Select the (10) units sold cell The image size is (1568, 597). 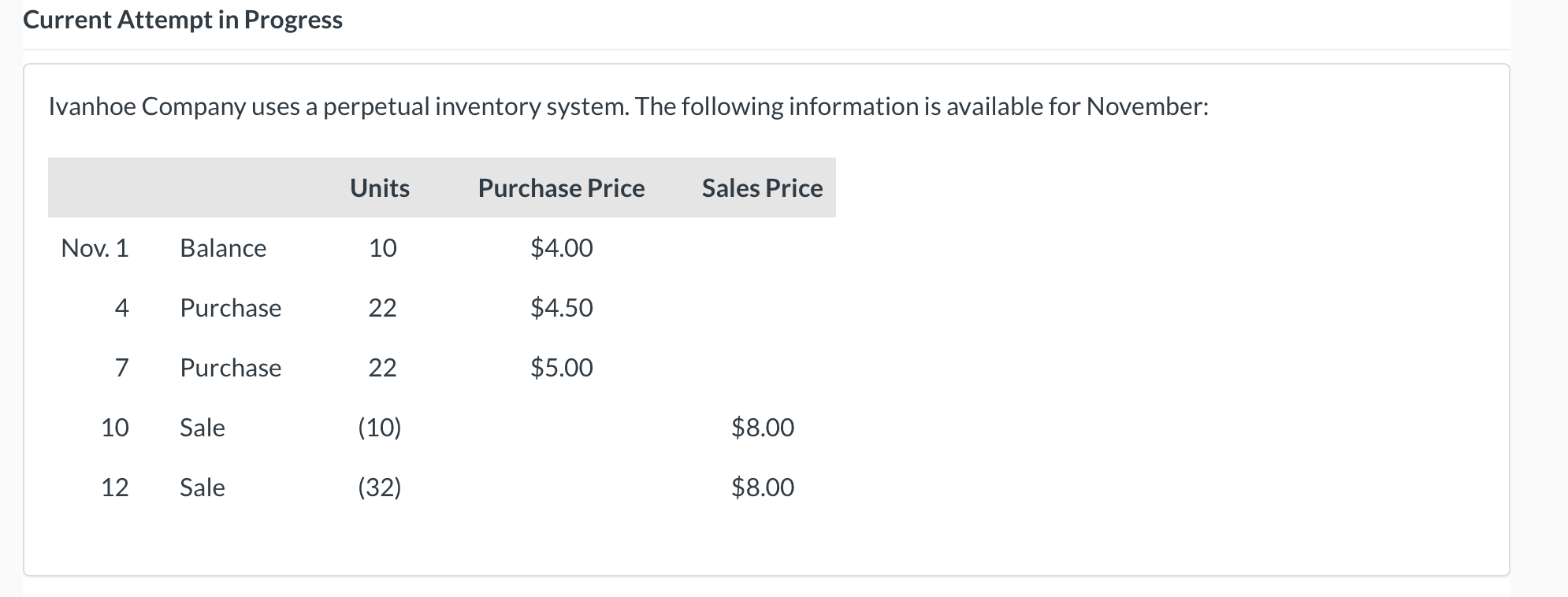(380, 428)
